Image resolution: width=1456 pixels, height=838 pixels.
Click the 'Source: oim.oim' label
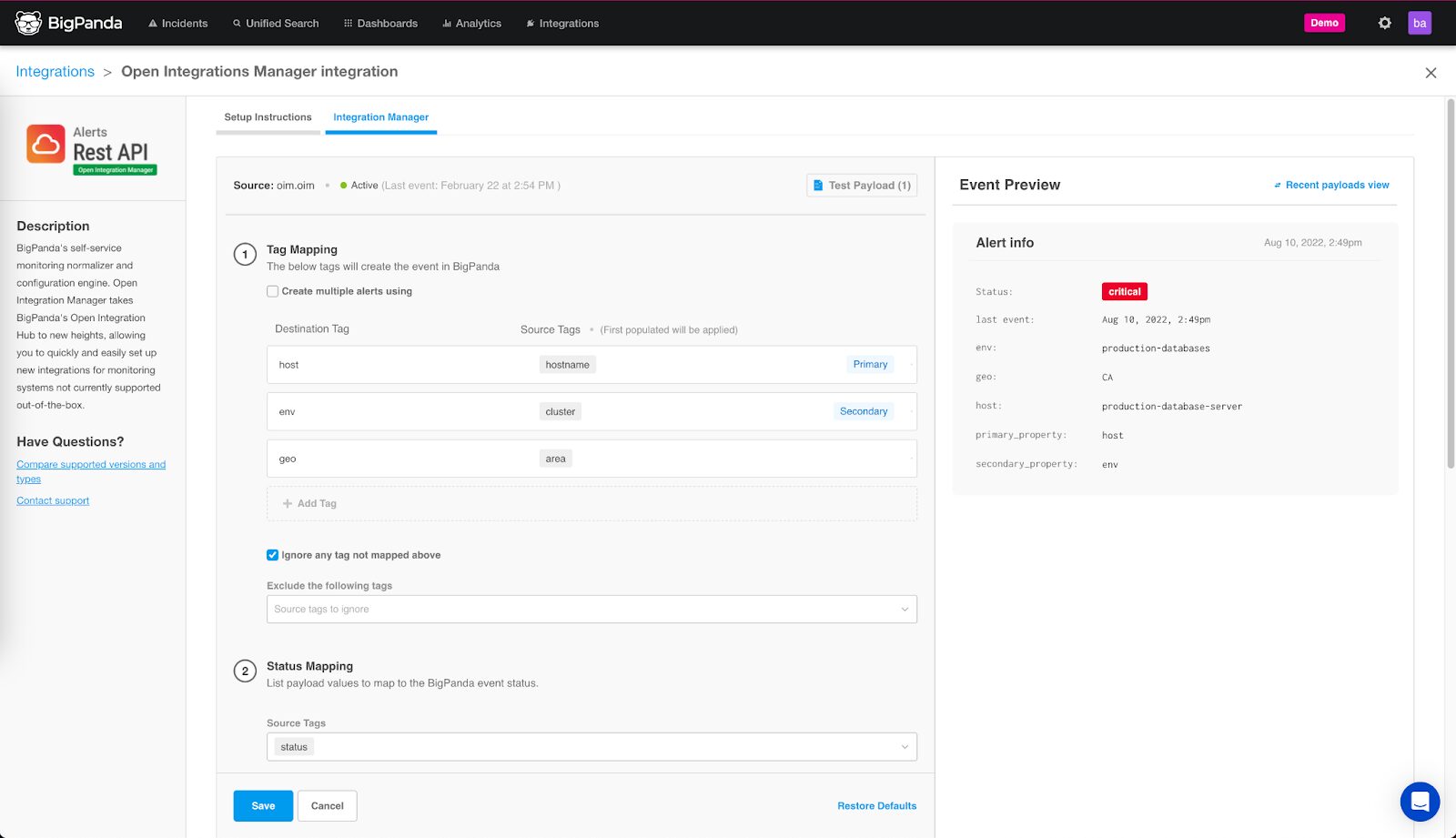274,186
